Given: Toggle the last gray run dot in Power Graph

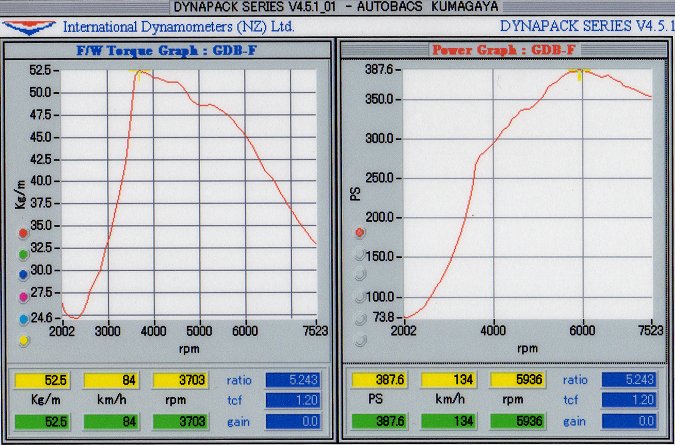Looking at the screenshot, I should [x=360, y=341].
